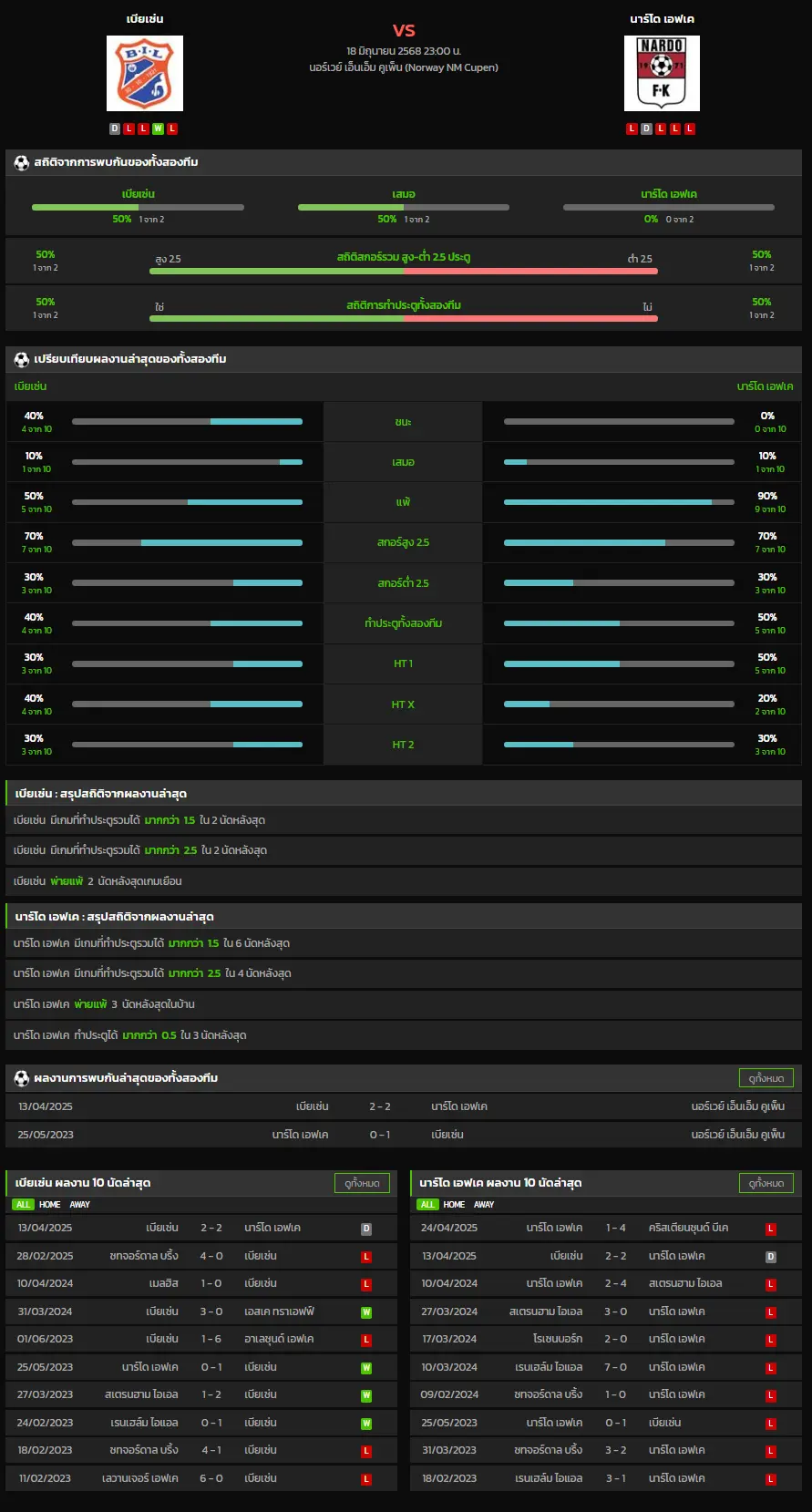Click W badge on 31/03/2024 row
The height and width of the screenshot is (1512, 812).
[366, 1312]
